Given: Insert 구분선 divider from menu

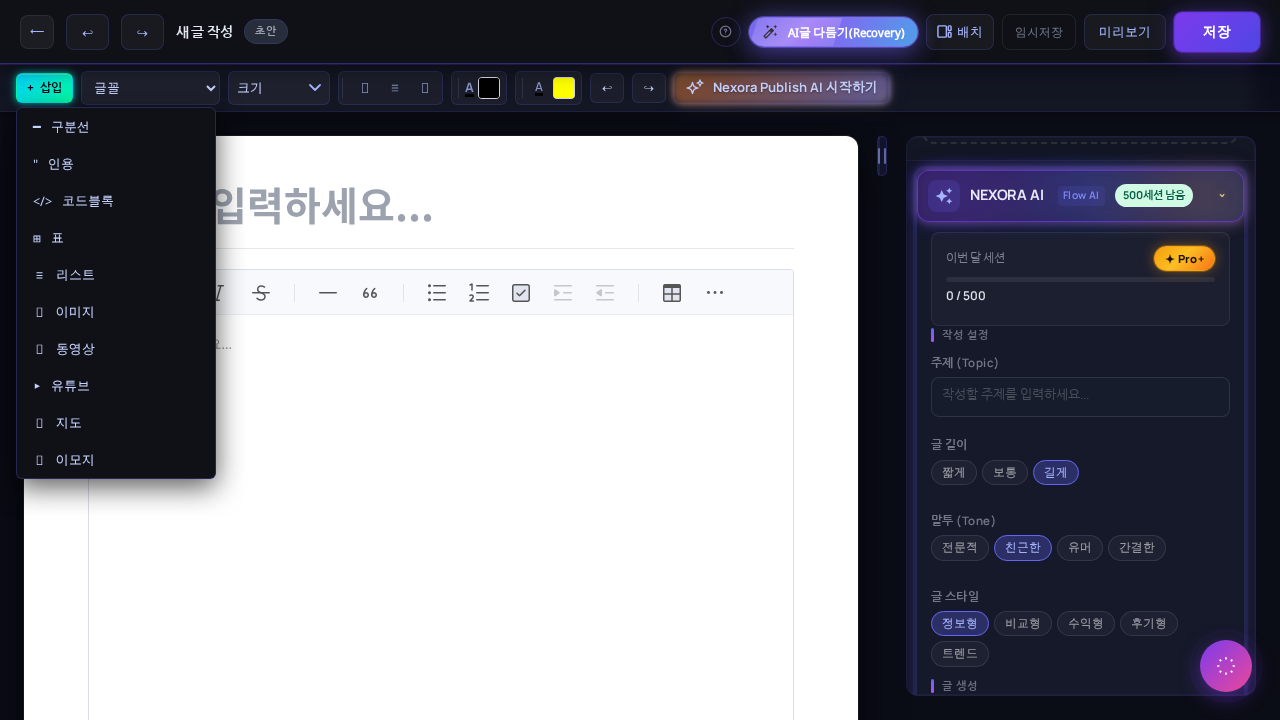Looking at the screenshot, I should tap(116, 127).
